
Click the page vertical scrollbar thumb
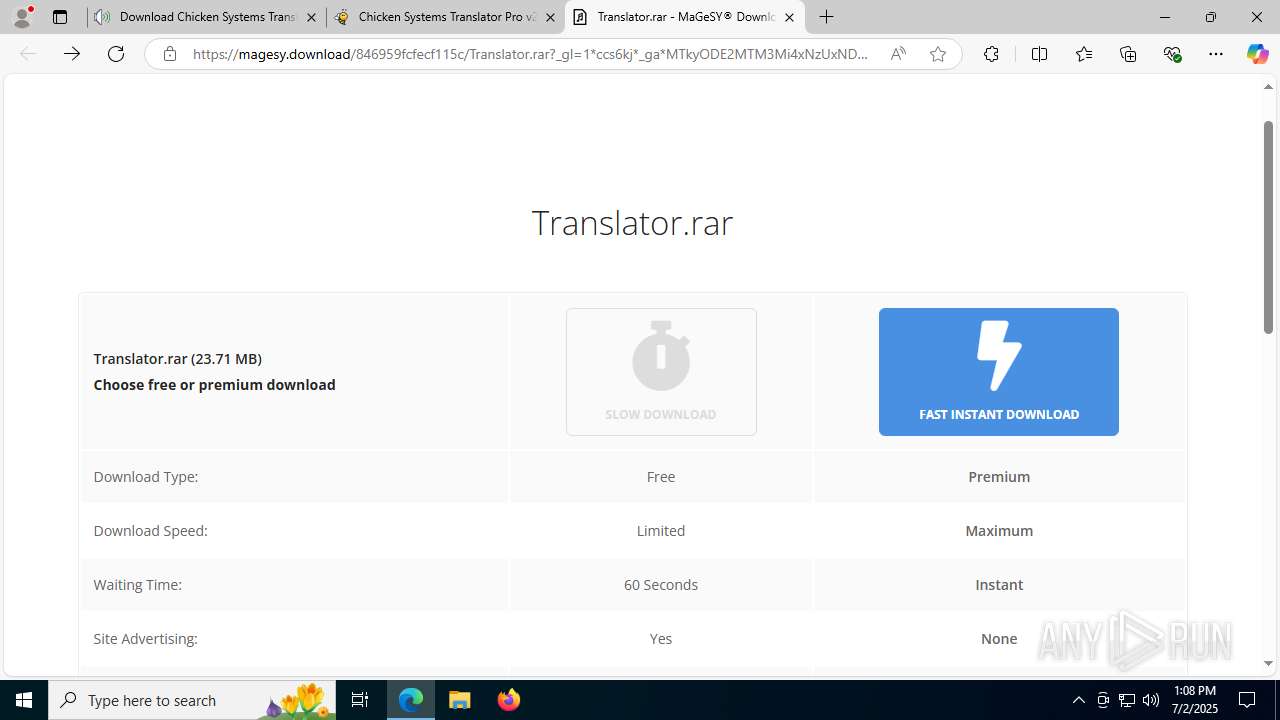click(1268, 226)
